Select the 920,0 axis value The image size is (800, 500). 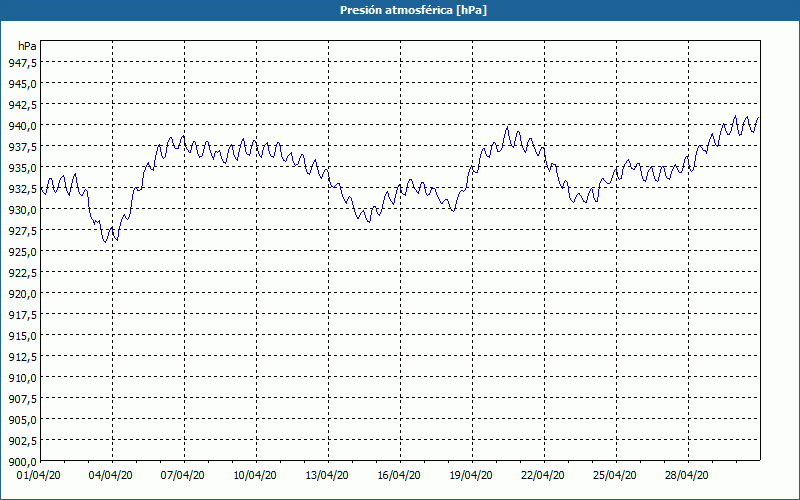(22, 294)
